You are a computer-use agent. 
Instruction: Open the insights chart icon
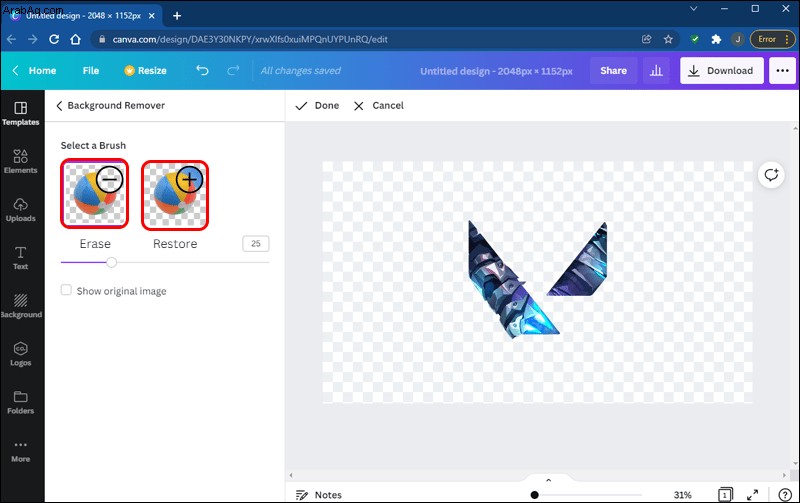656,70
